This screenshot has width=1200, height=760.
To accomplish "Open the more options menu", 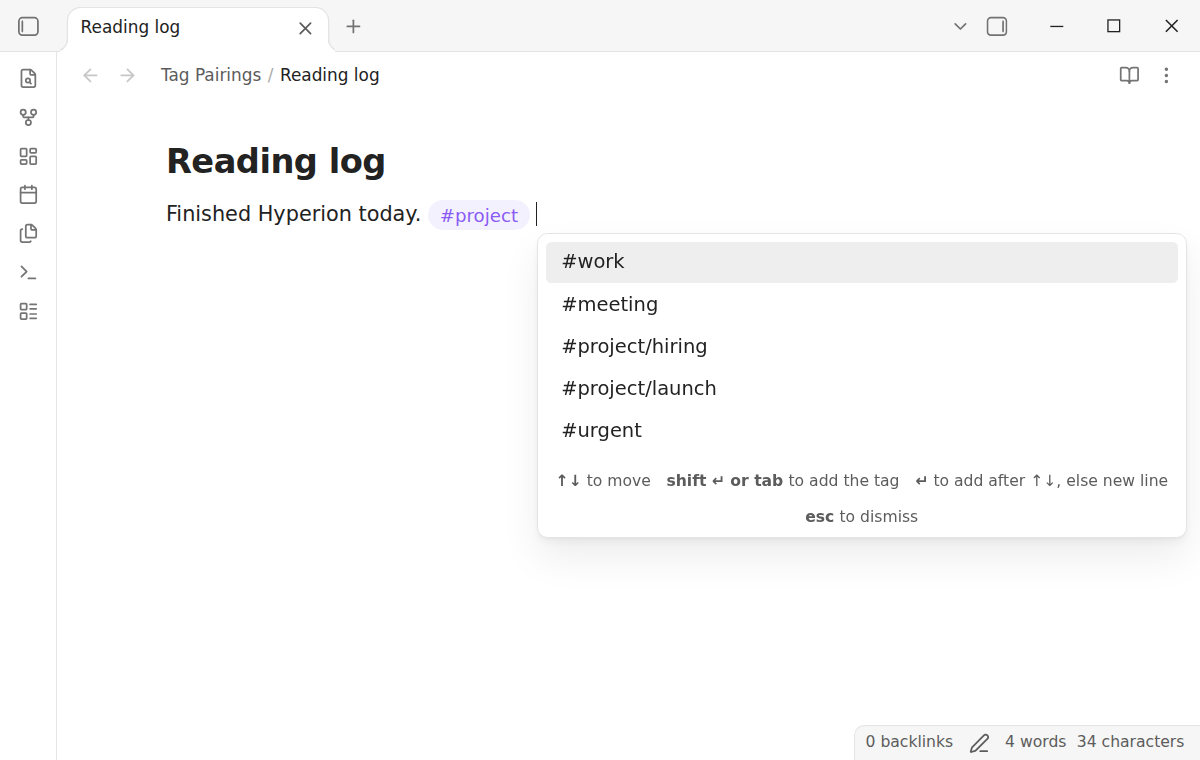I will tap(1166, 75).
